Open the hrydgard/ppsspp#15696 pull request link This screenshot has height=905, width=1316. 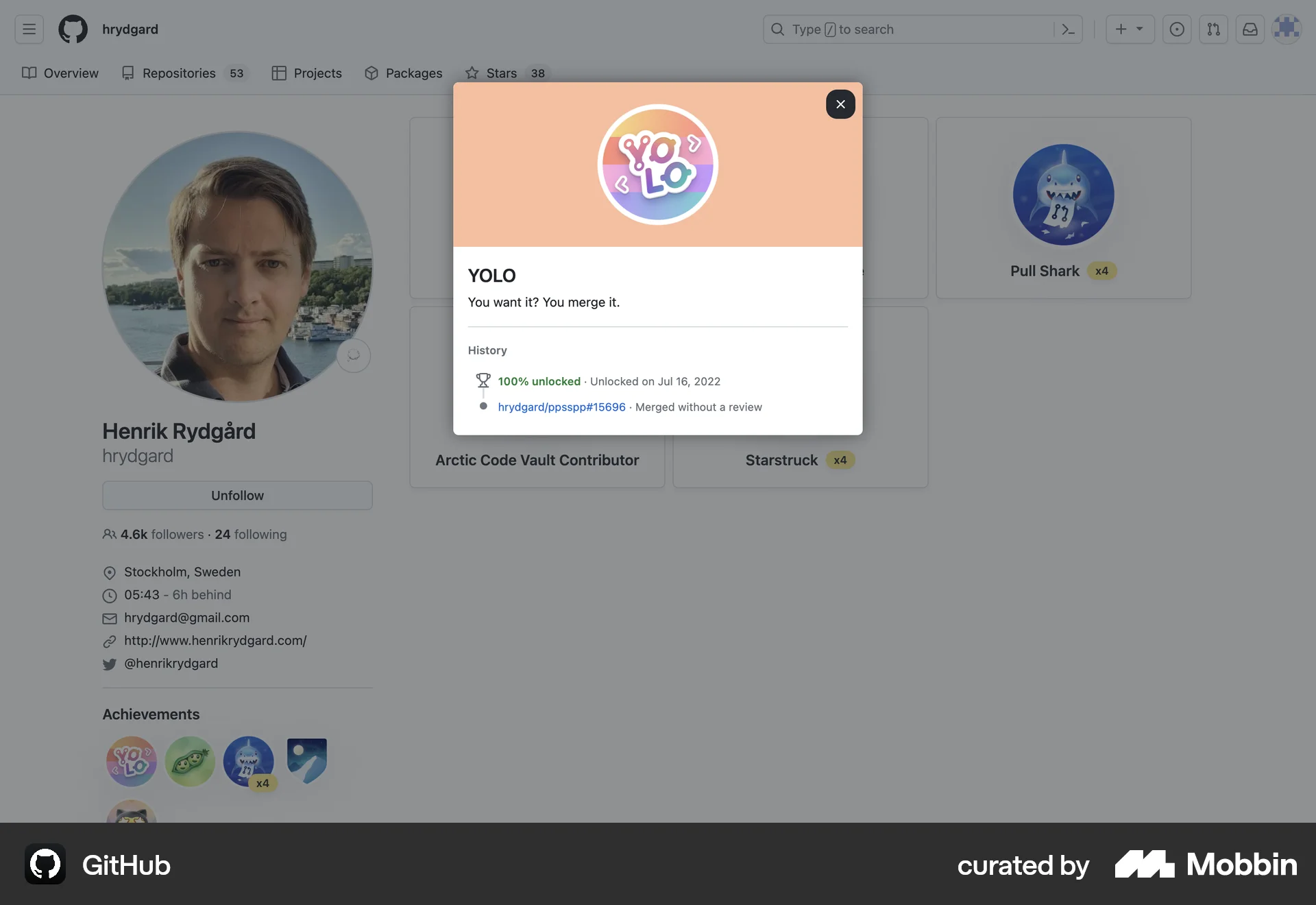pos(560,407)
